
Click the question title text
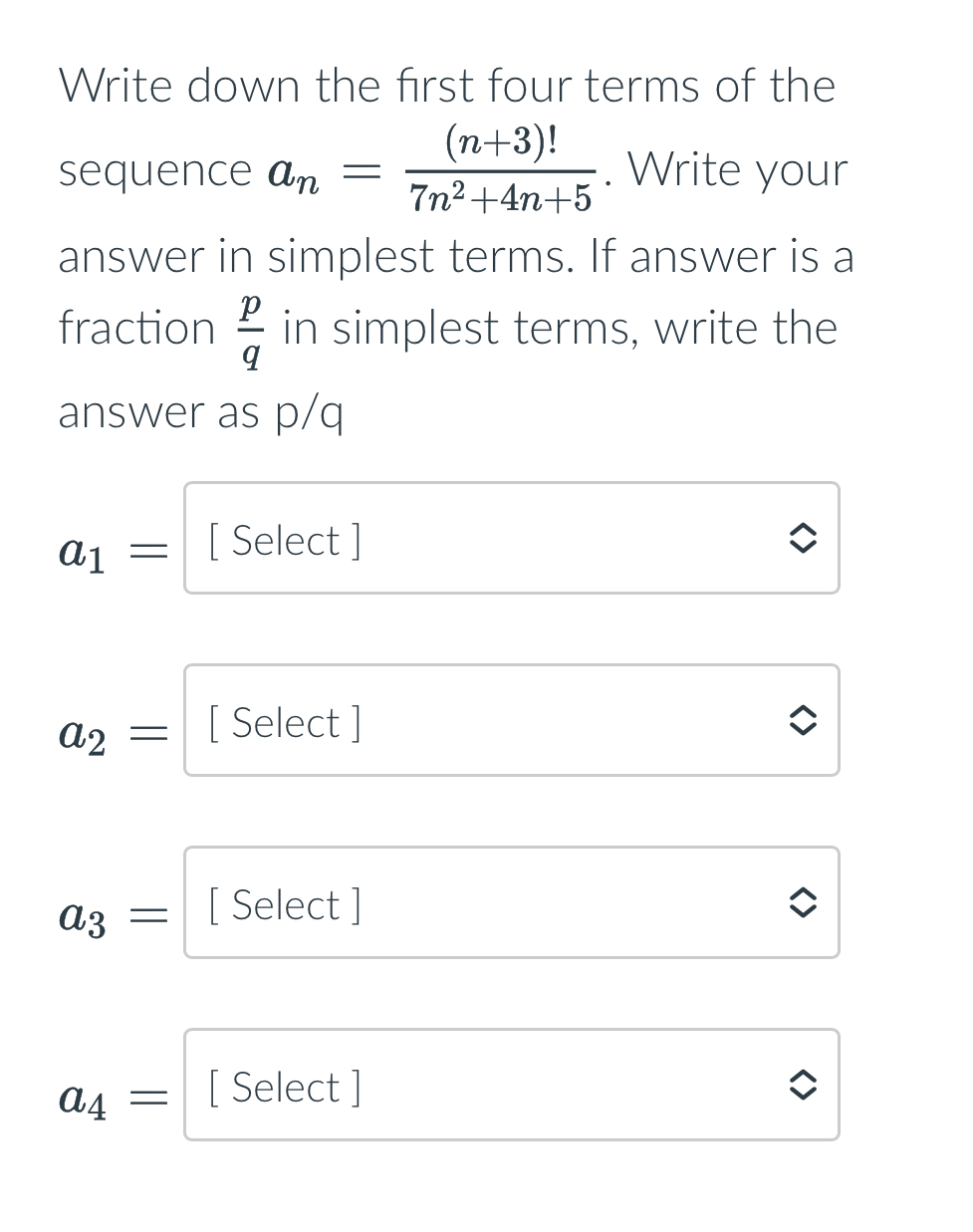pos(446,86)
